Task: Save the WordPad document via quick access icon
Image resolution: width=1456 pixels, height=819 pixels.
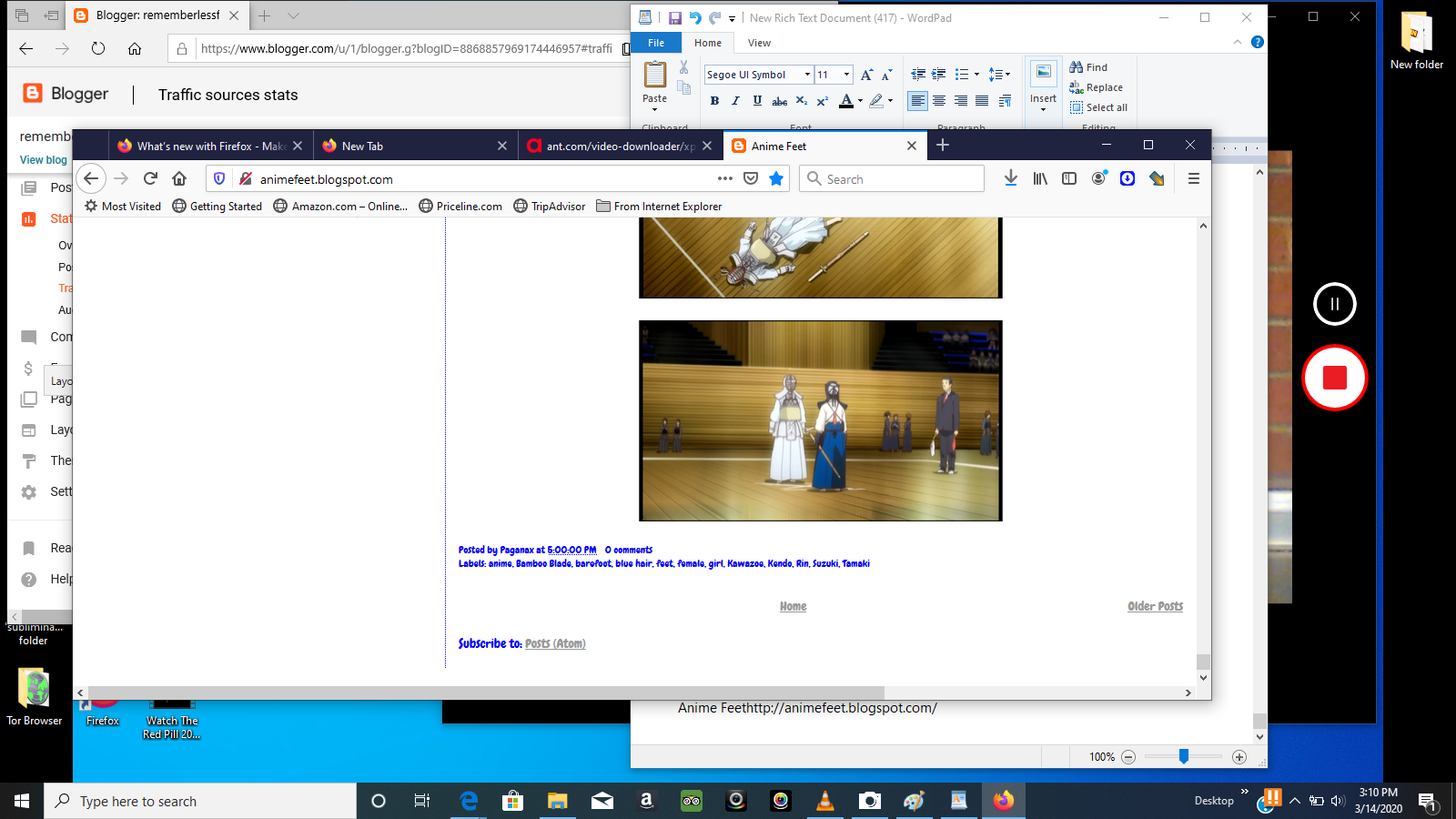Action: tap(674, 18)
